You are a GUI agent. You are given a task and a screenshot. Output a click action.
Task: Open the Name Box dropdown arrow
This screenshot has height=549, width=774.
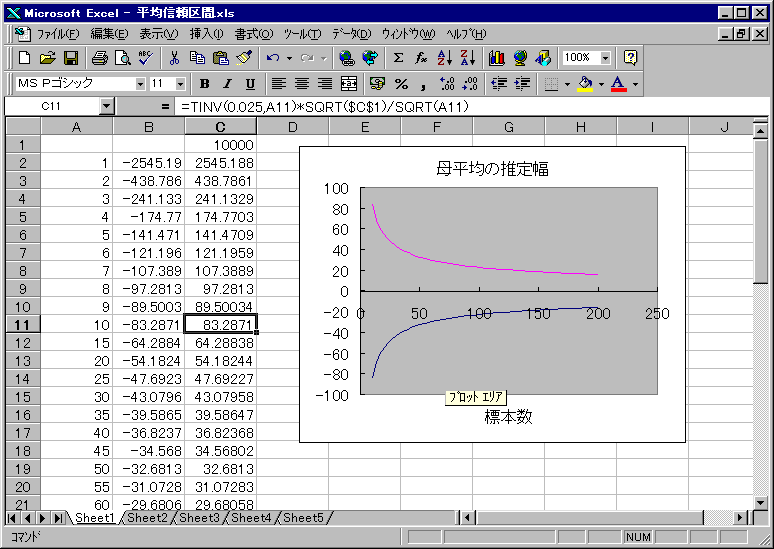[x=107, y=106]
